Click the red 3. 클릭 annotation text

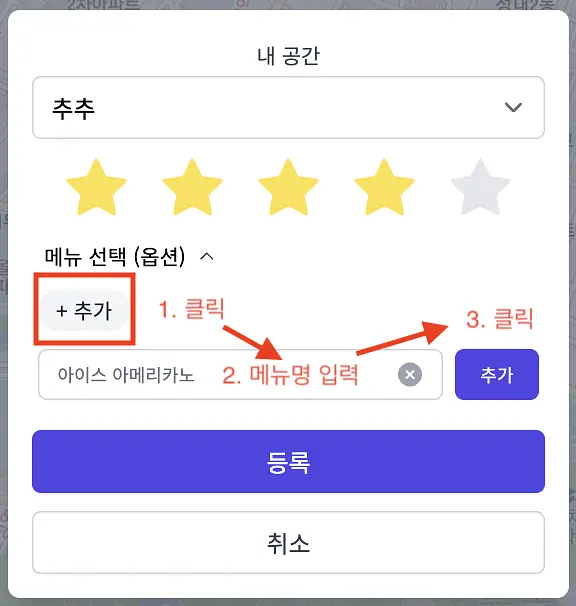(500, 319)
